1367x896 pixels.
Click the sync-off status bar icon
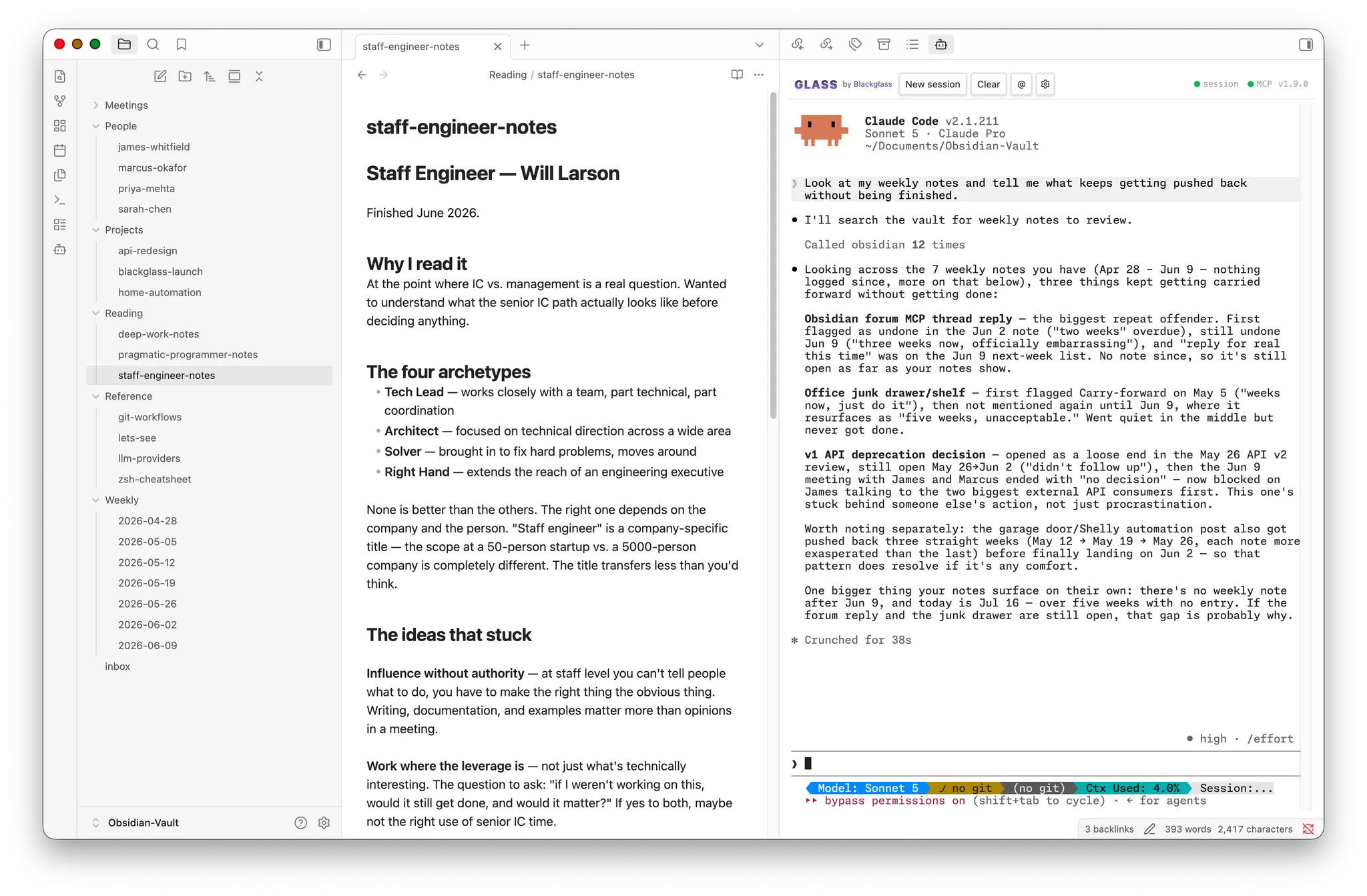pyautogui.click(x=1308, y=829)
